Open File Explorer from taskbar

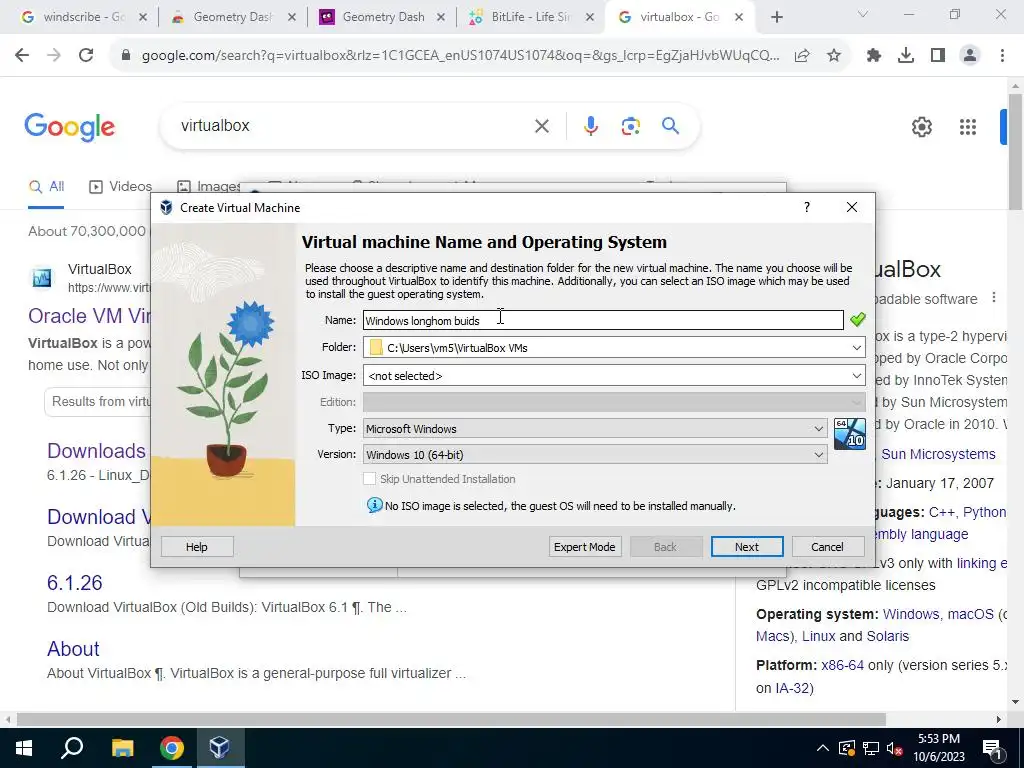(x=122, y=748)
